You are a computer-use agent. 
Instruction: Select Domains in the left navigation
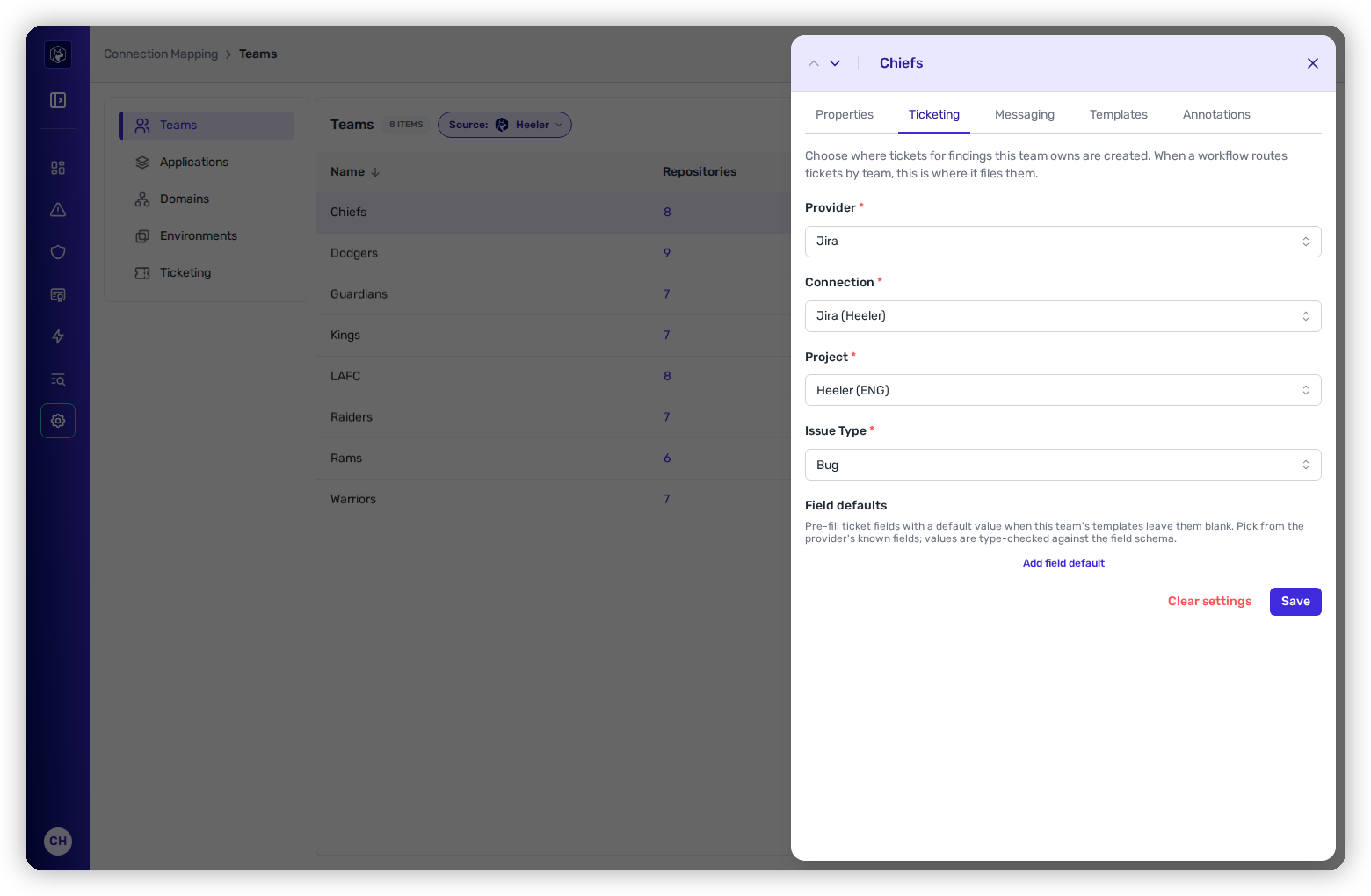[207, 199]
